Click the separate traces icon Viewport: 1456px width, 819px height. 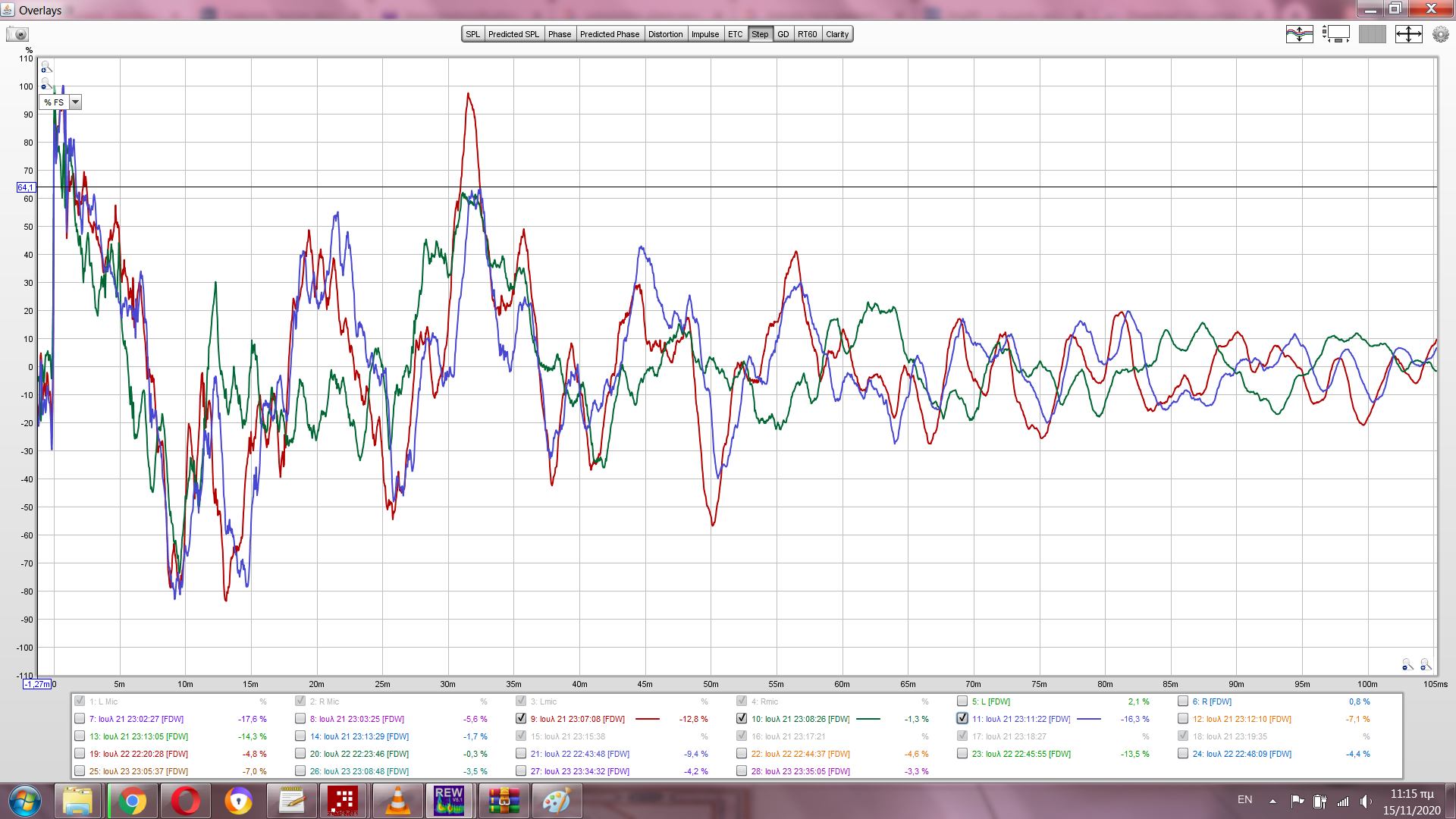coord(1299,34)
